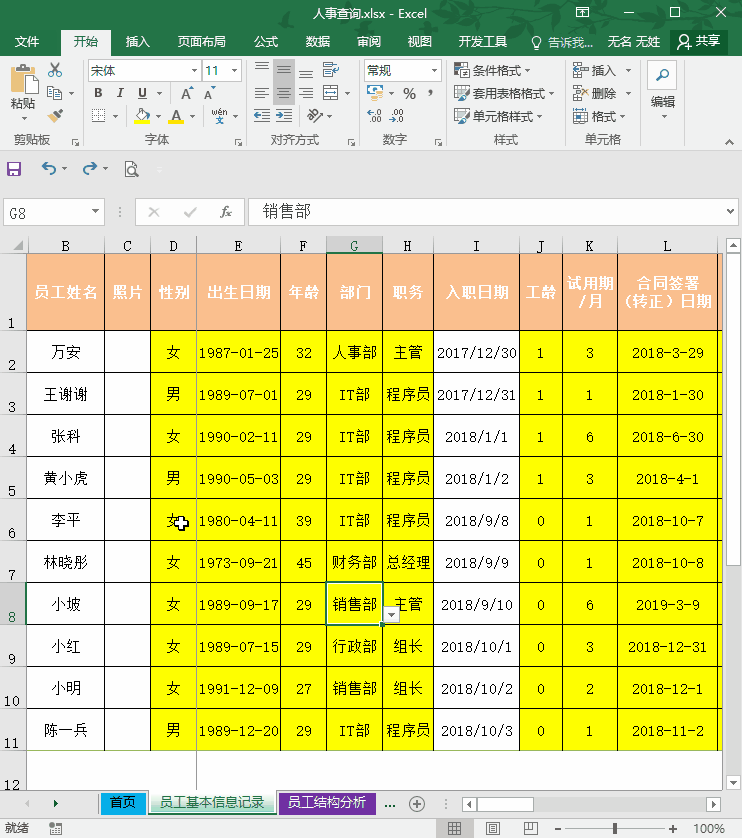Open the 文件 menu
742x838 pixels.
27,42
